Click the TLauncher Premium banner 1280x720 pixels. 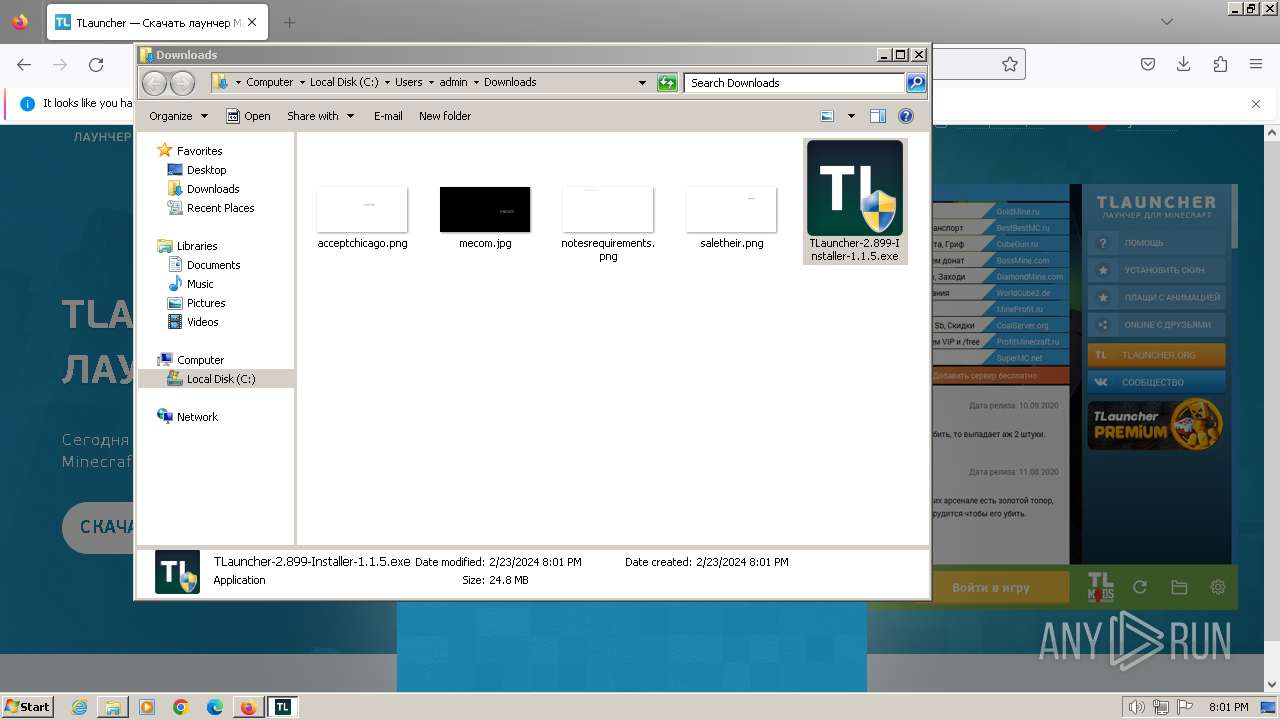(x=1157, y=424)
